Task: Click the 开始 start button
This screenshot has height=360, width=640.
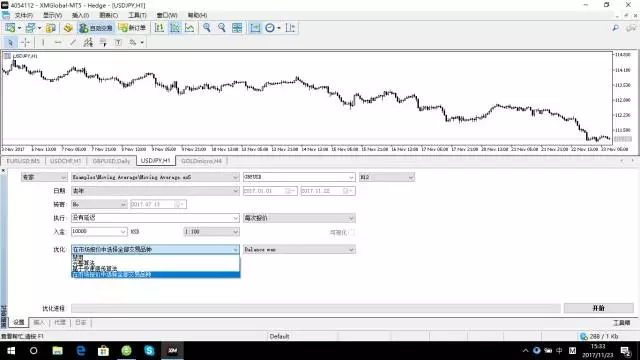Action: (x=598, y=308)
